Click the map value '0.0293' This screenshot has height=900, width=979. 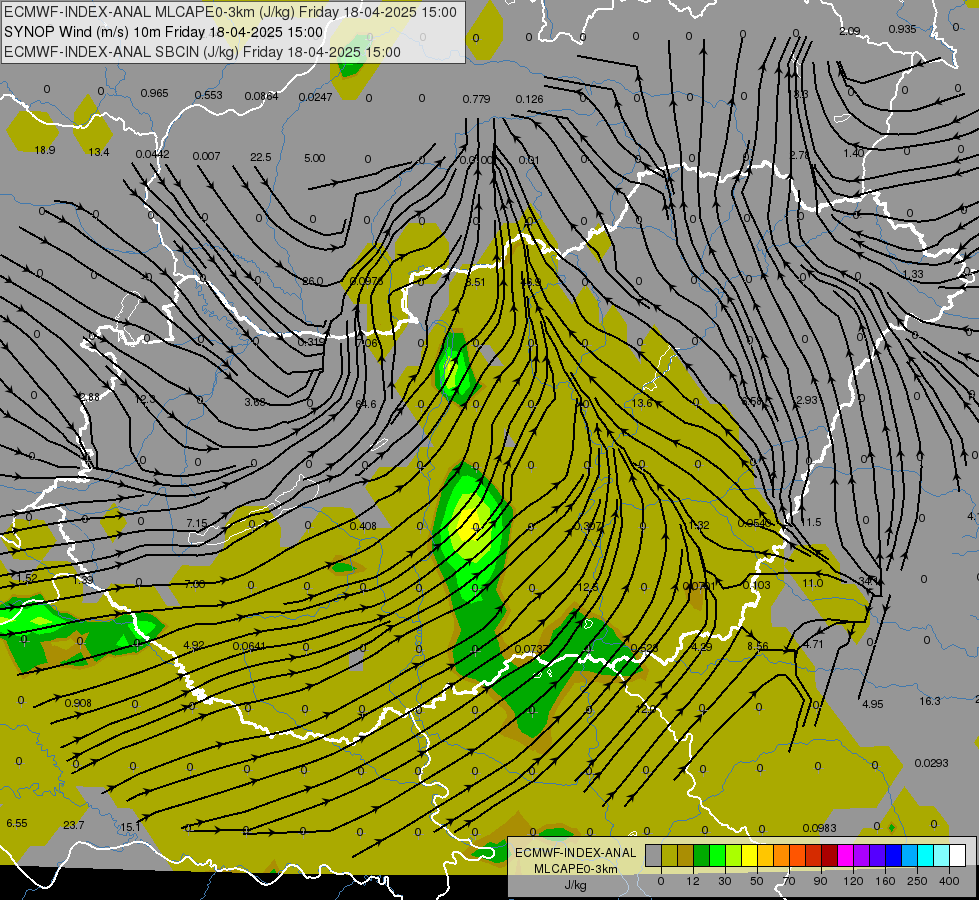pos(932,763)
